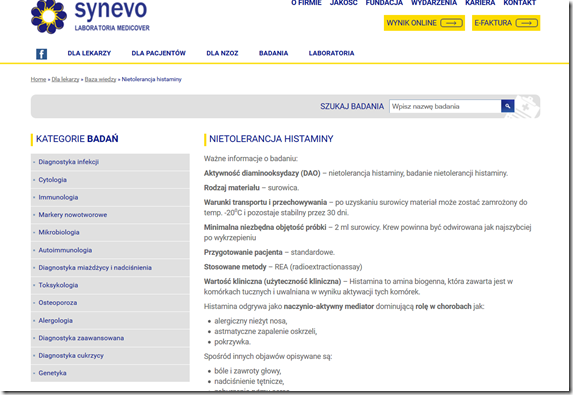Open WYNIK ONLINE button
The image size is (573, 395).
click(x=424, y=23)
